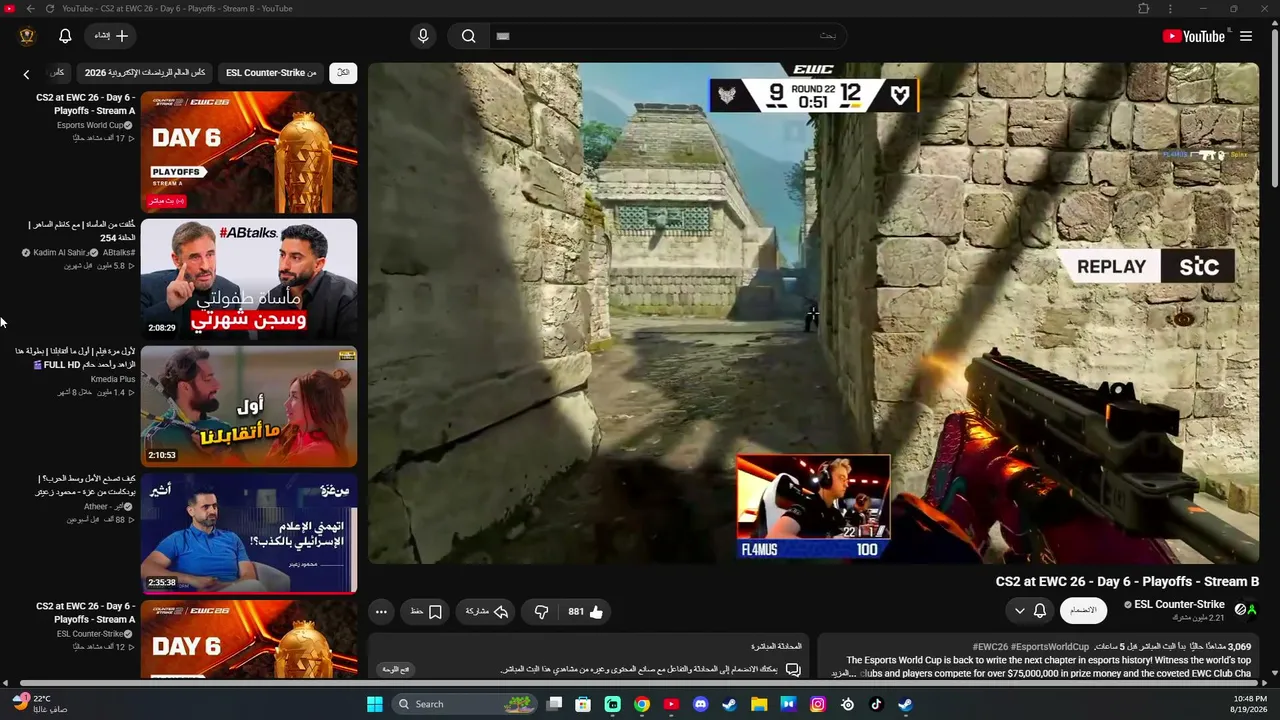Screen dimensions: 1280x720
Task: Open the notifications bell in the header
Action: click(65, 36)
